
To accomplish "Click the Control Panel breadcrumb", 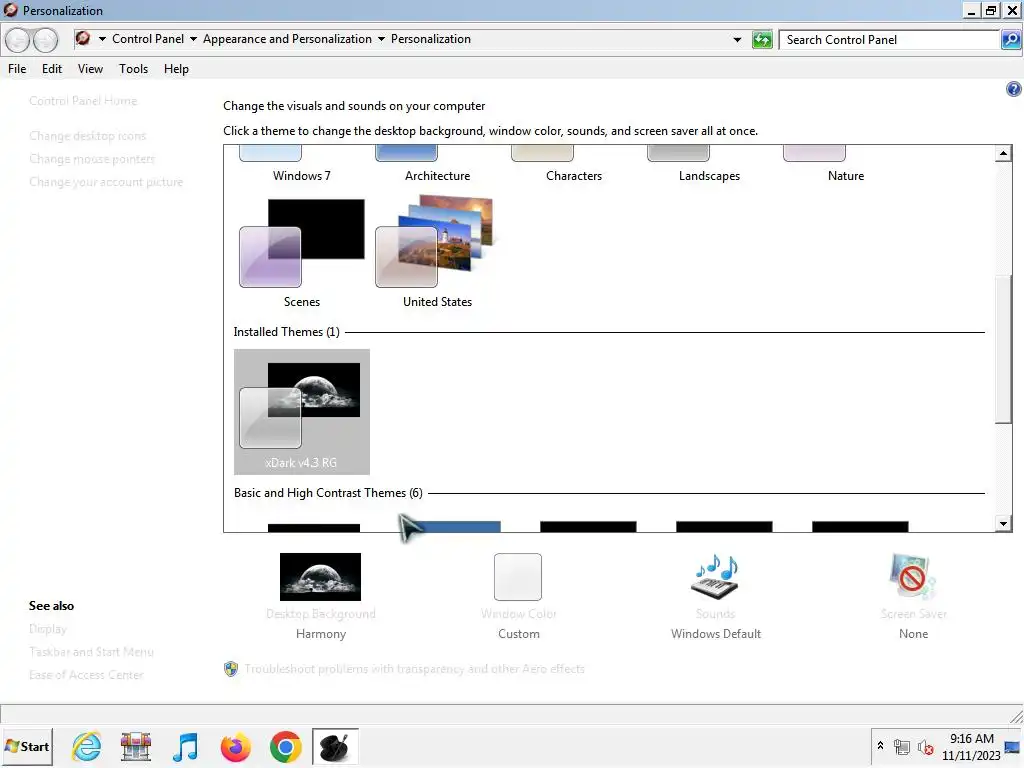I will (x=148, y=39).
